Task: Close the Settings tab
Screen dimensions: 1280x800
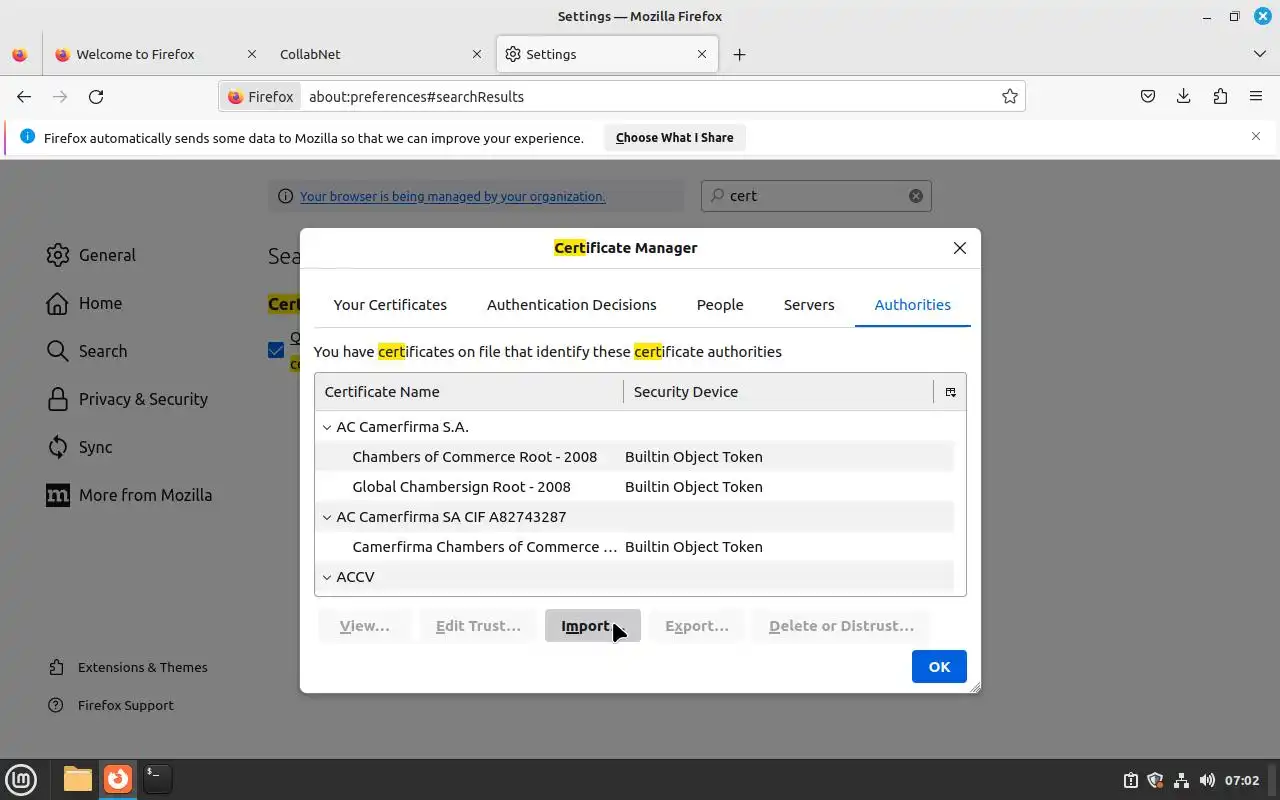Action: [x=702, y=54]
